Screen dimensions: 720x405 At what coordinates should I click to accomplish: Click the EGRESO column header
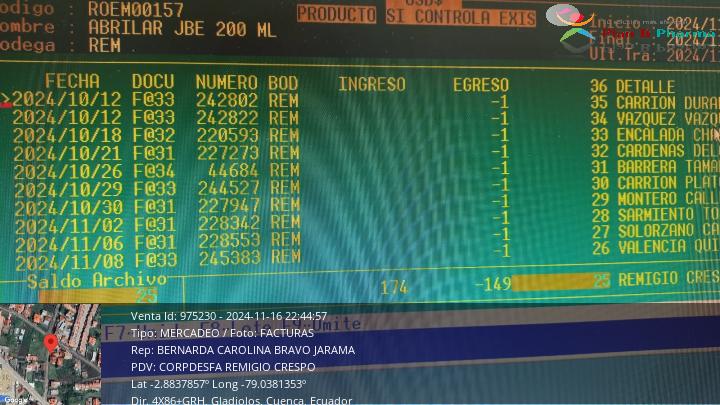(481, 85)
